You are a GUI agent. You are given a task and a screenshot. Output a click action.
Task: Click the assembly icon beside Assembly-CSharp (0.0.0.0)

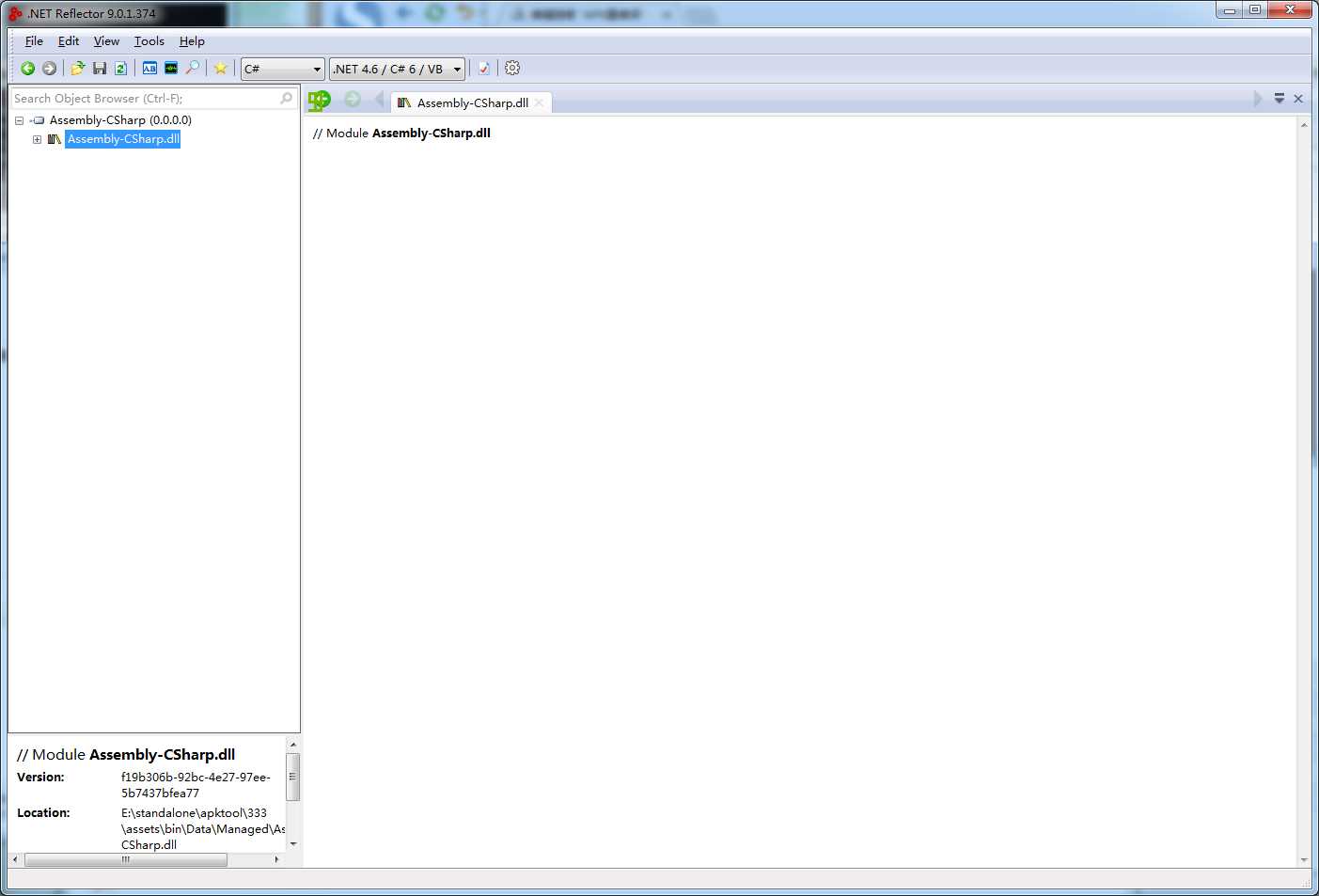click(x=38, y=120)
